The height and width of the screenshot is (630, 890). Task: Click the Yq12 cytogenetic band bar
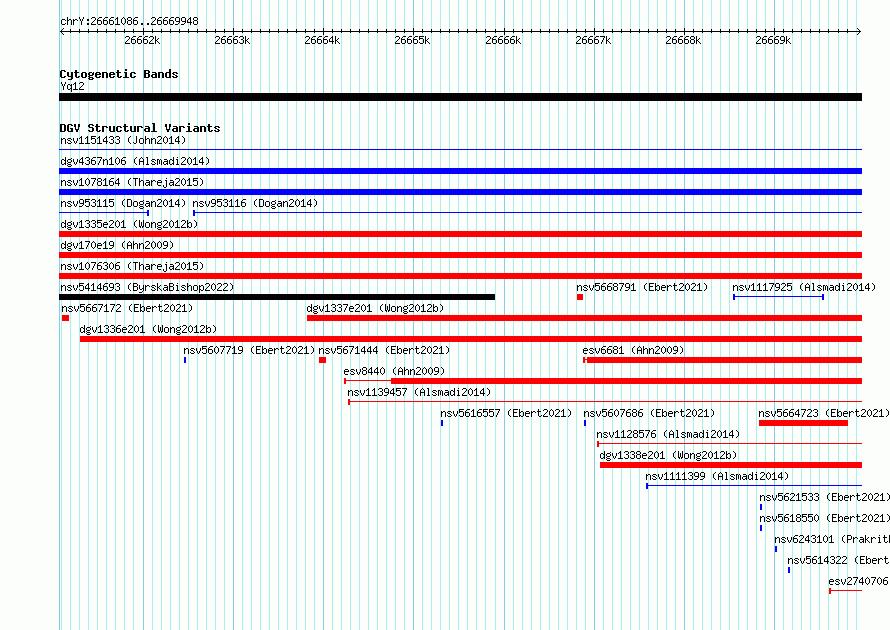[460, 97]
